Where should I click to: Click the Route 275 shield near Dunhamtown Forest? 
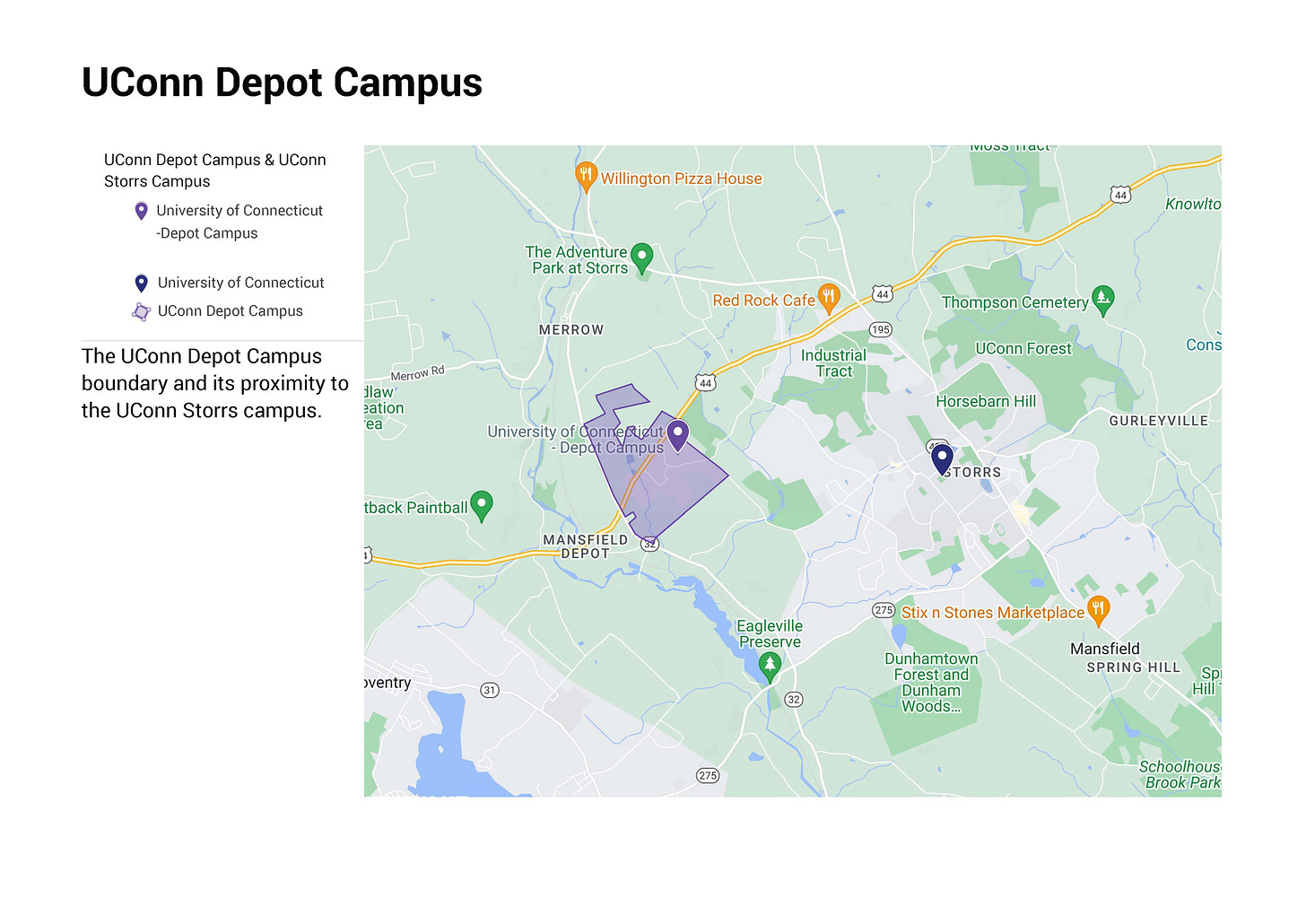884,610
